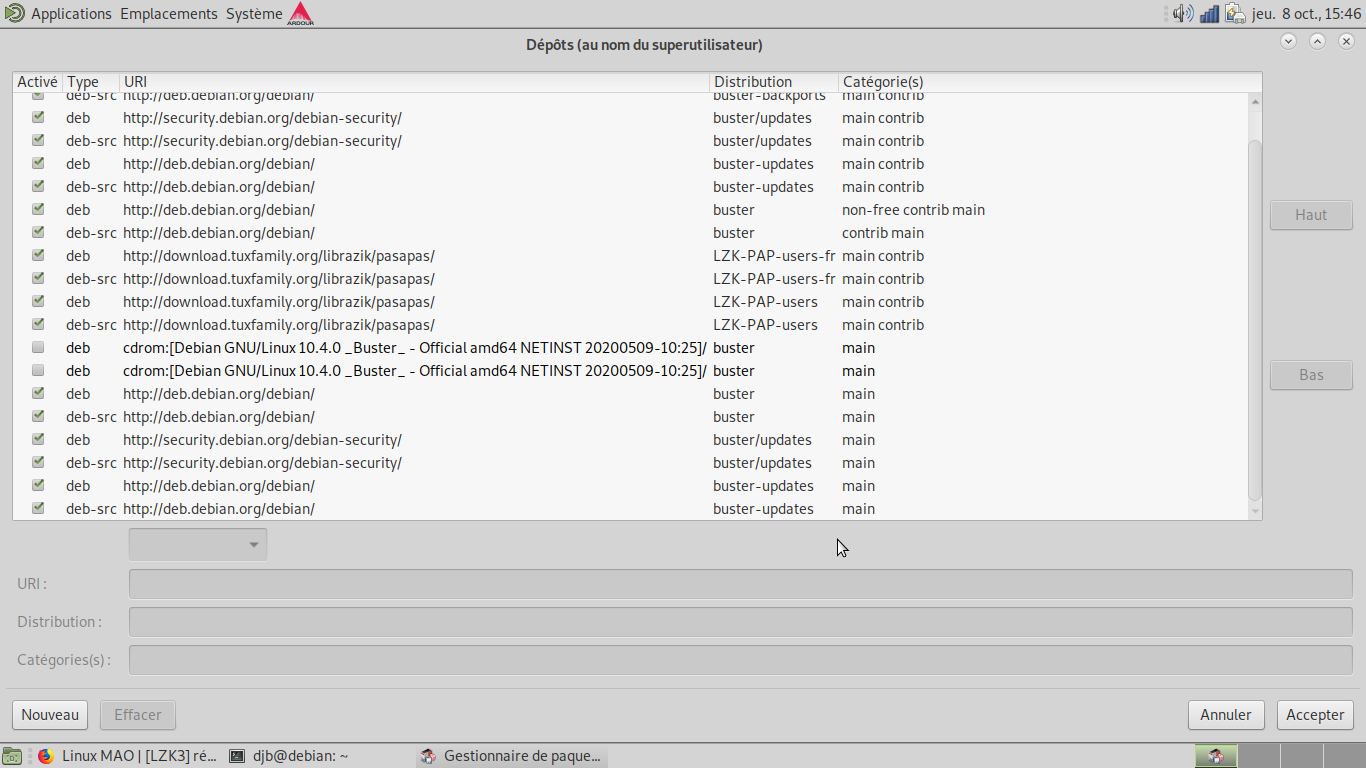Viewport: 1366px width, 768px height.
Task: Click the Annuler button
Action: coord(1226,715)
